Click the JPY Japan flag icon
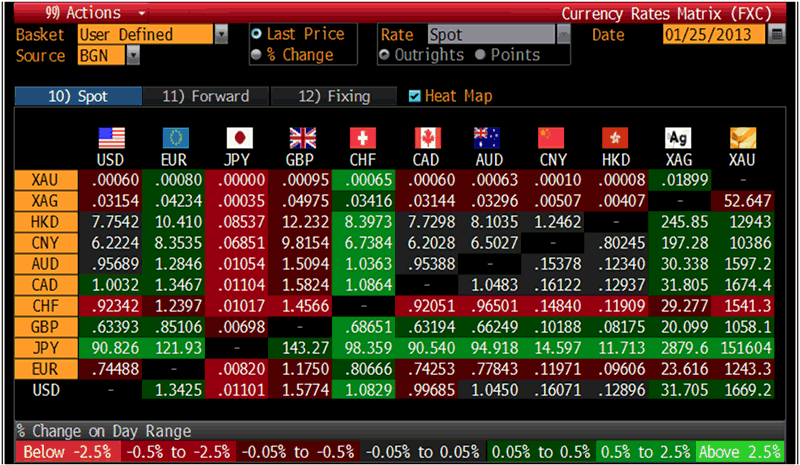Image resolution: width=800 pixels, height=465 pixels. pos(240,138)
